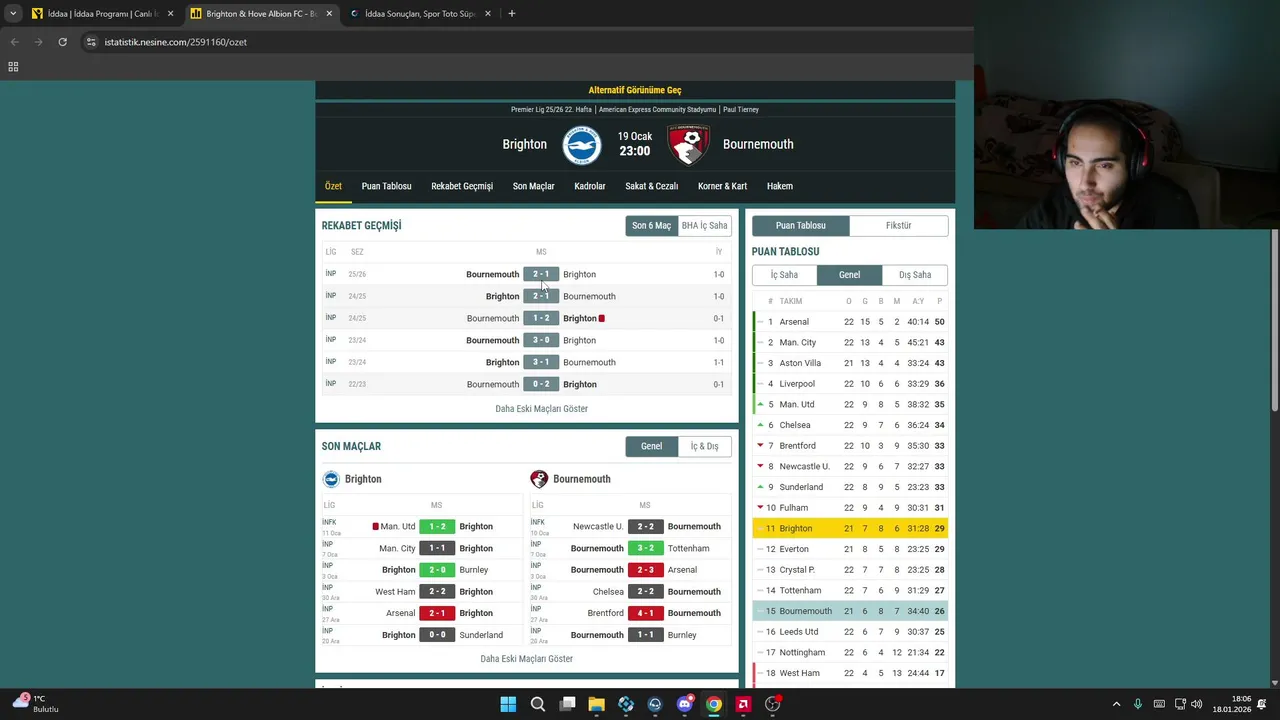Expand Daha Eski Maçları Göster under Son Maçlar
Image resolution: width=1280 pixels, height=720 pixels.
tap(526, 659)
